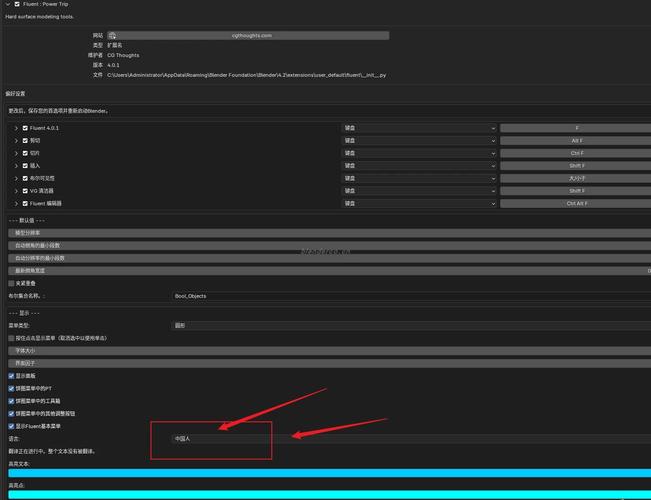Expand the Fluent 编辑器 keymap row

point(16,203)
